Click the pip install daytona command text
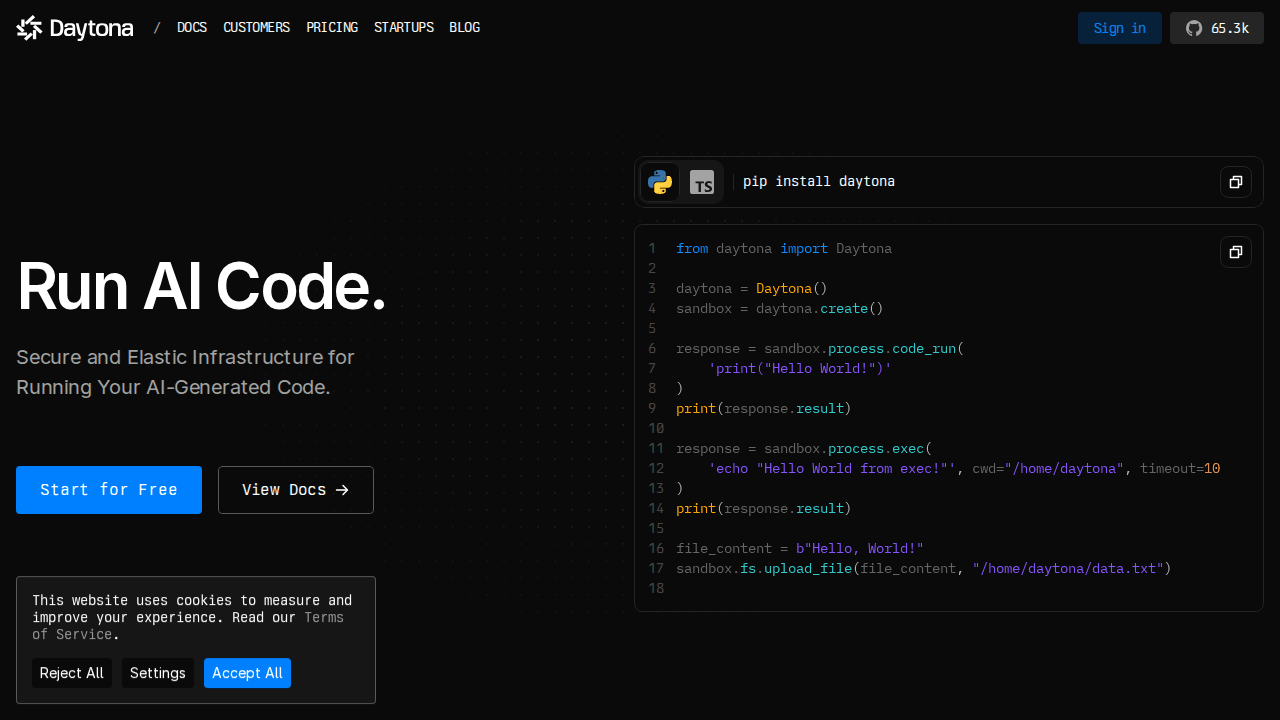 point(818,182)
